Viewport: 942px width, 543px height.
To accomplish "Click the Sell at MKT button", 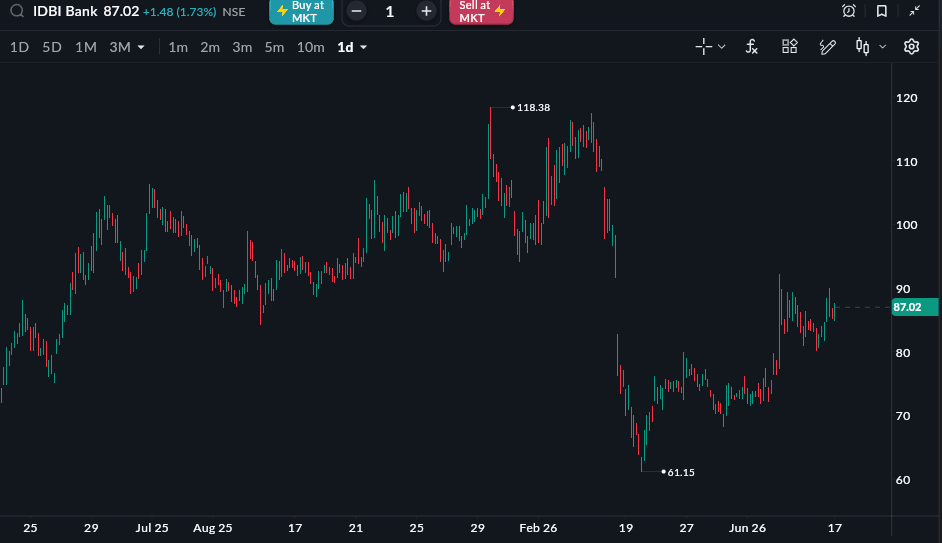I will [481, 11].
